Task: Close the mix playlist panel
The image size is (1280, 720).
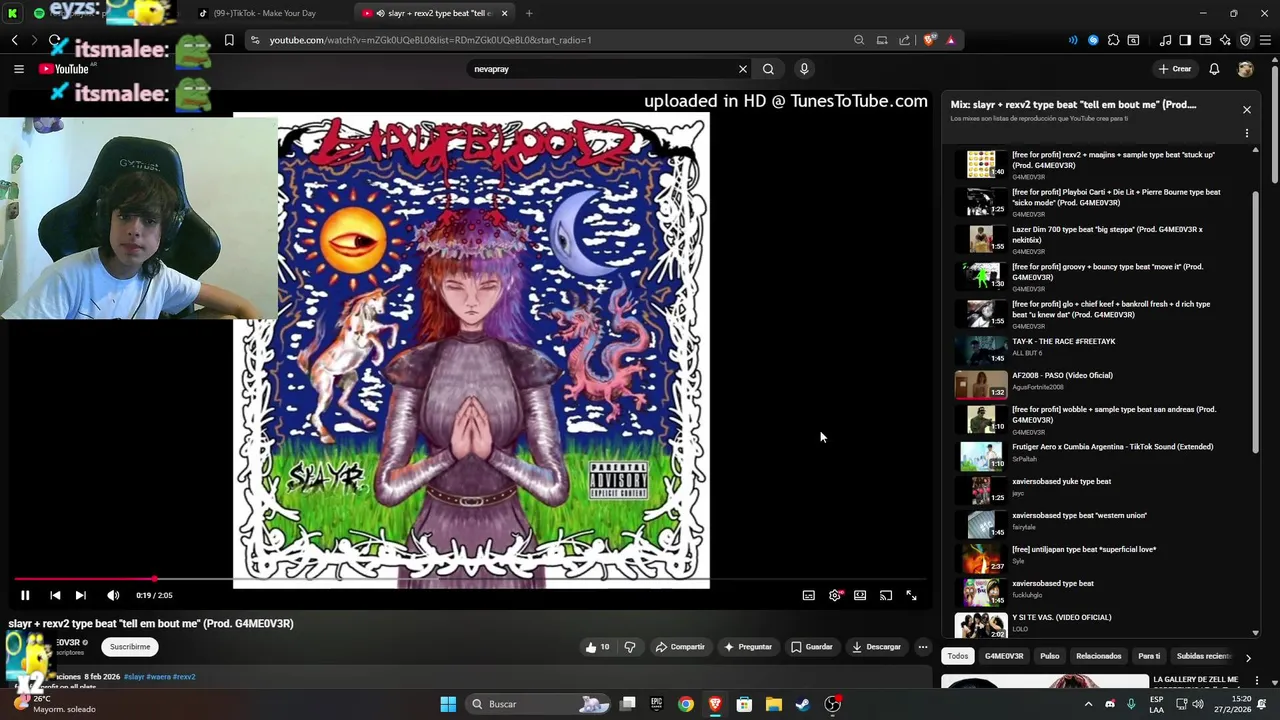Action: pyautogui.click(x=1247, y=109)
